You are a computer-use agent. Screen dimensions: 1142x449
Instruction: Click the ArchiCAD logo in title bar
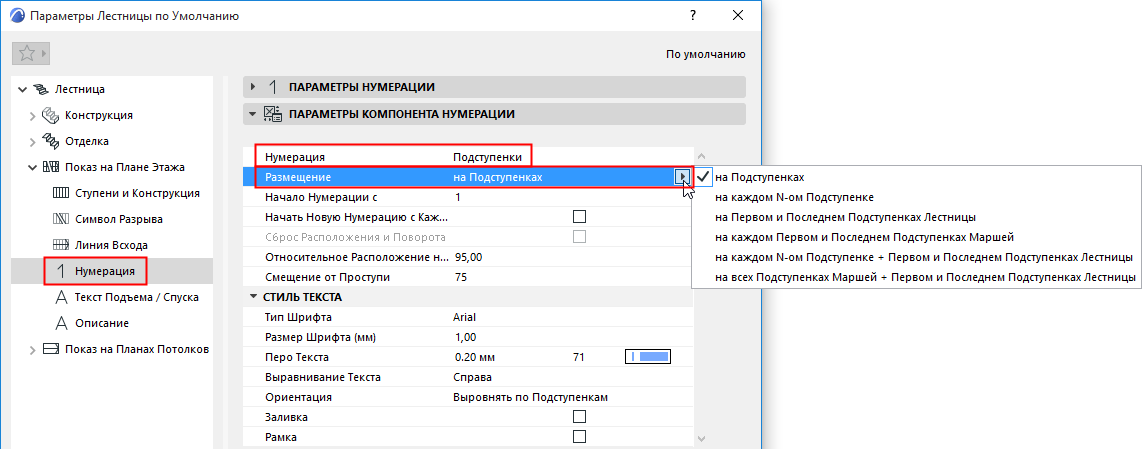tap(17, 15)
